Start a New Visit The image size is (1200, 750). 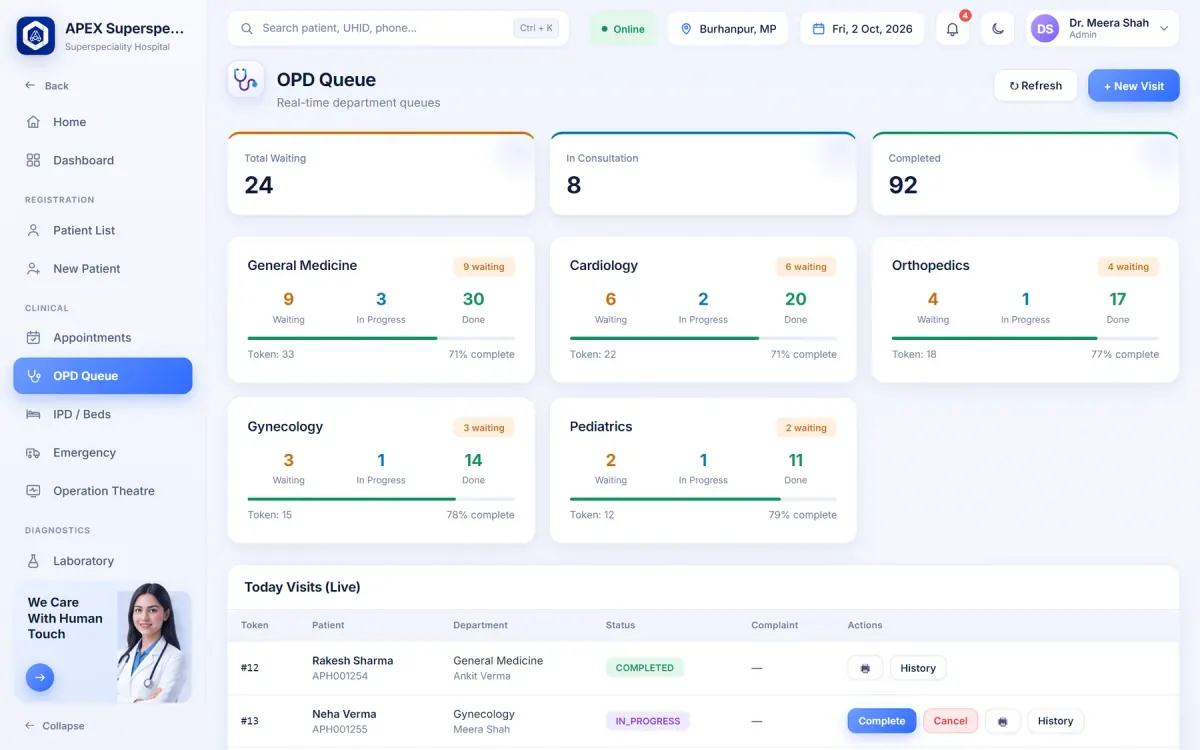(1134, 86)
